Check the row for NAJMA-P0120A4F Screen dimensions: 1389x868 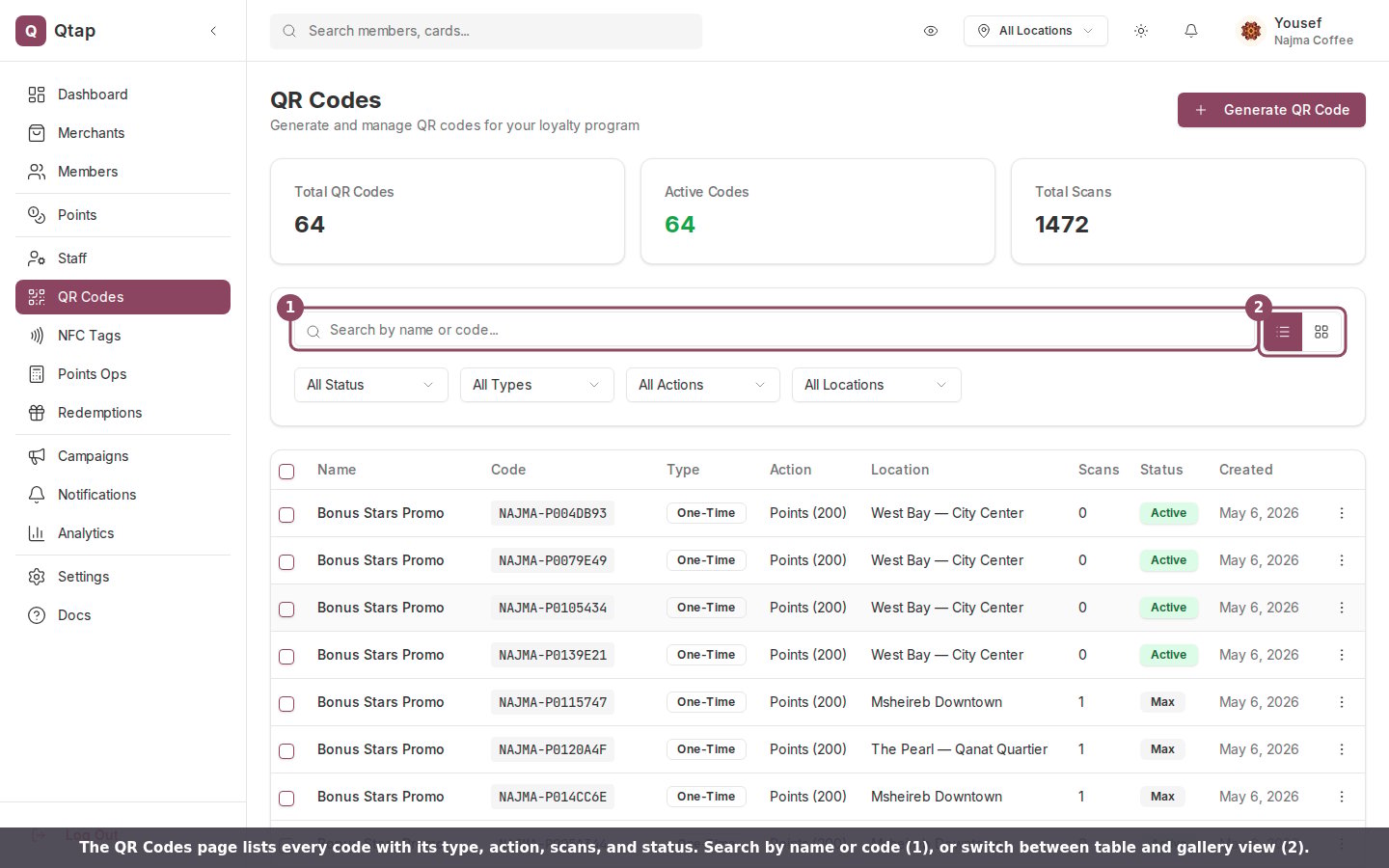pos(286,750)
